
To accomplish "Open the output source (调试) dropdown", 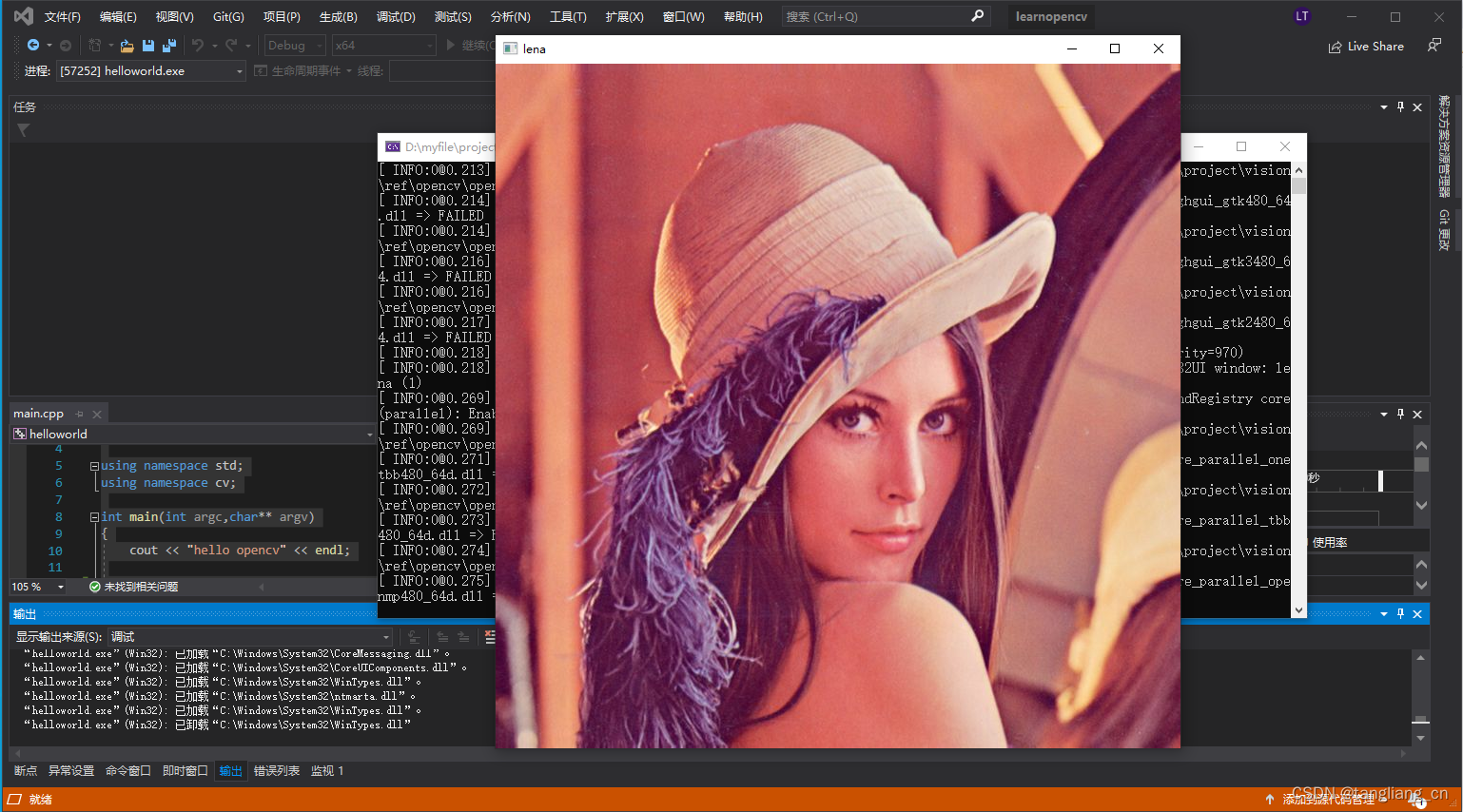I will pos(250,637).
